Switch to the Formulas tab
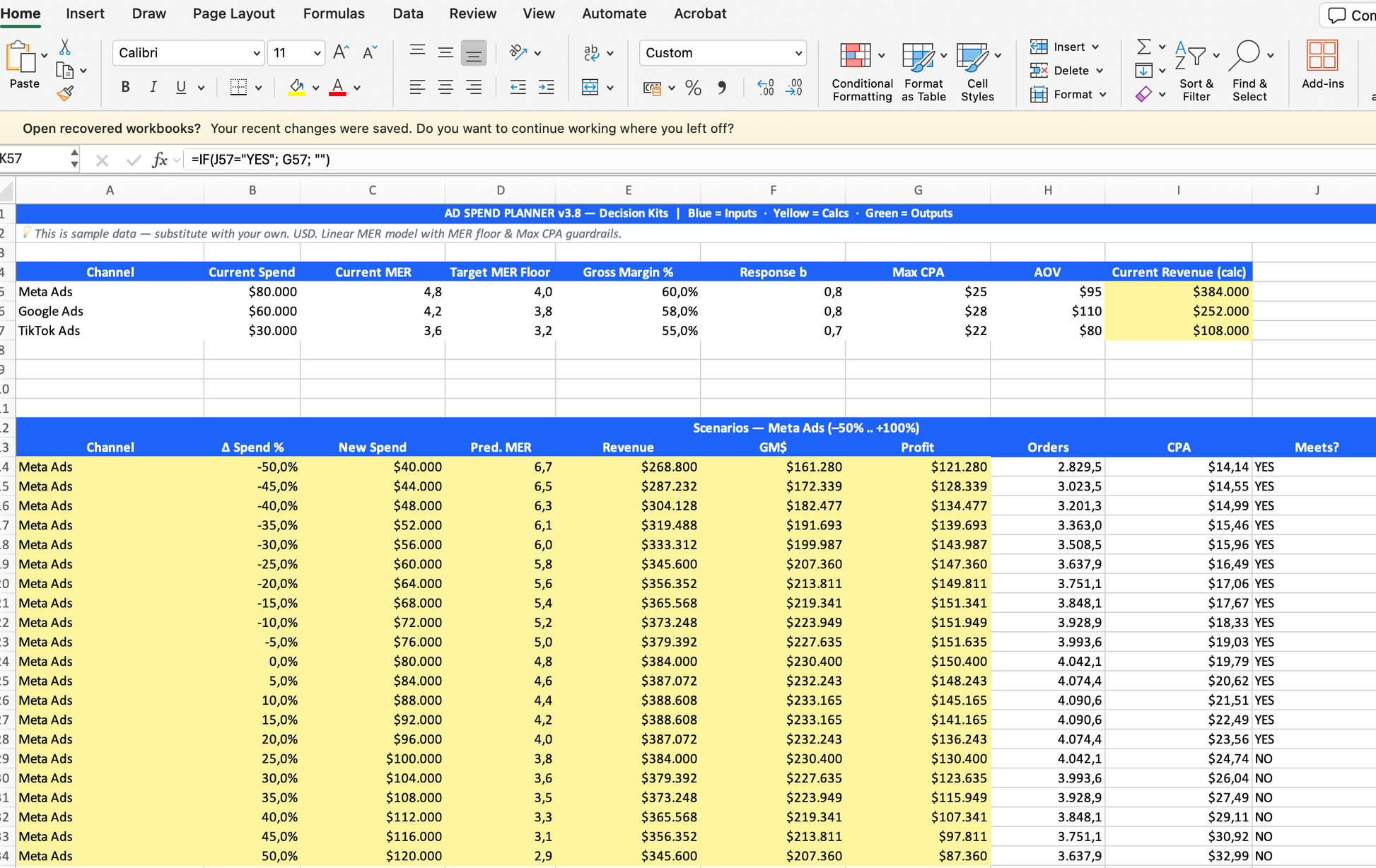 [334, 13]
